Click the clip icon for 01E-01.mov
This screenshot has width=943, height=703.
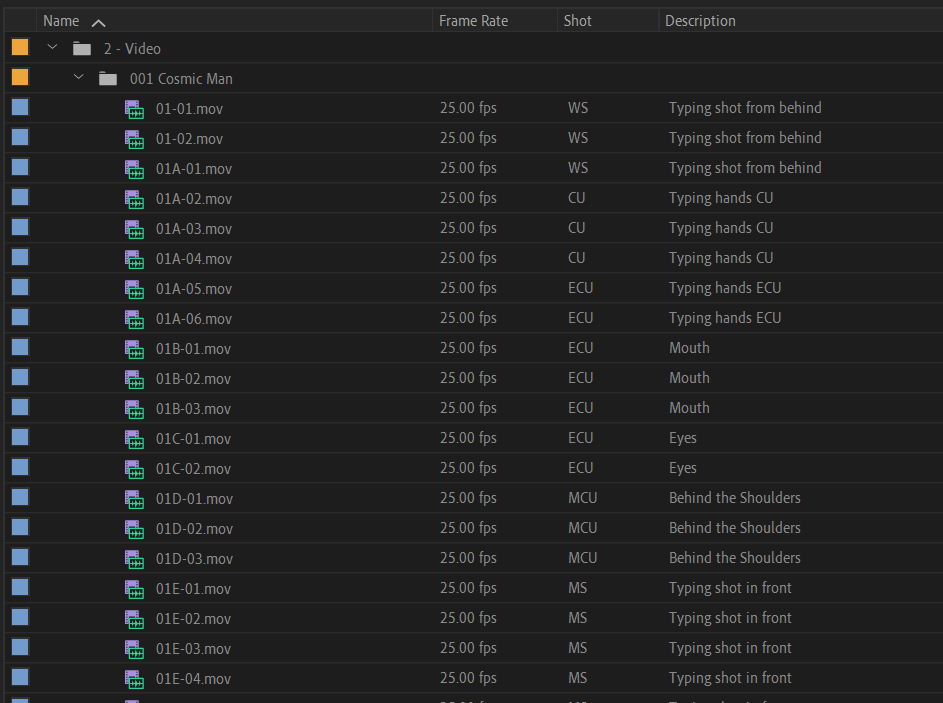click(134, 589)
